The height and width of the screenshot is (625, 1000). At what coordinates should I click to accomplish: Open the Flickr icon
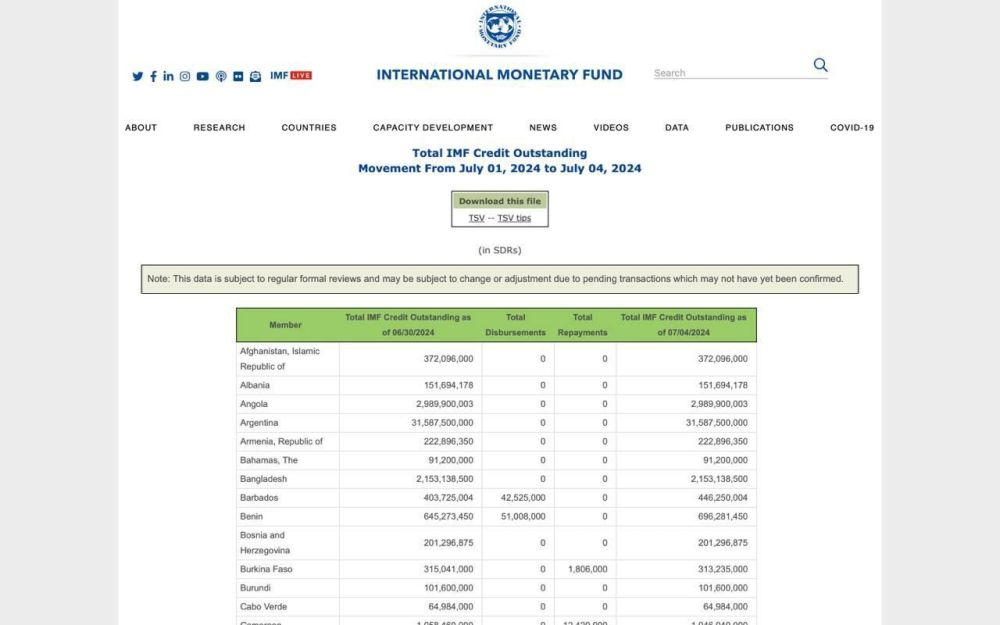pyautogui.click(x=238, y=76)
